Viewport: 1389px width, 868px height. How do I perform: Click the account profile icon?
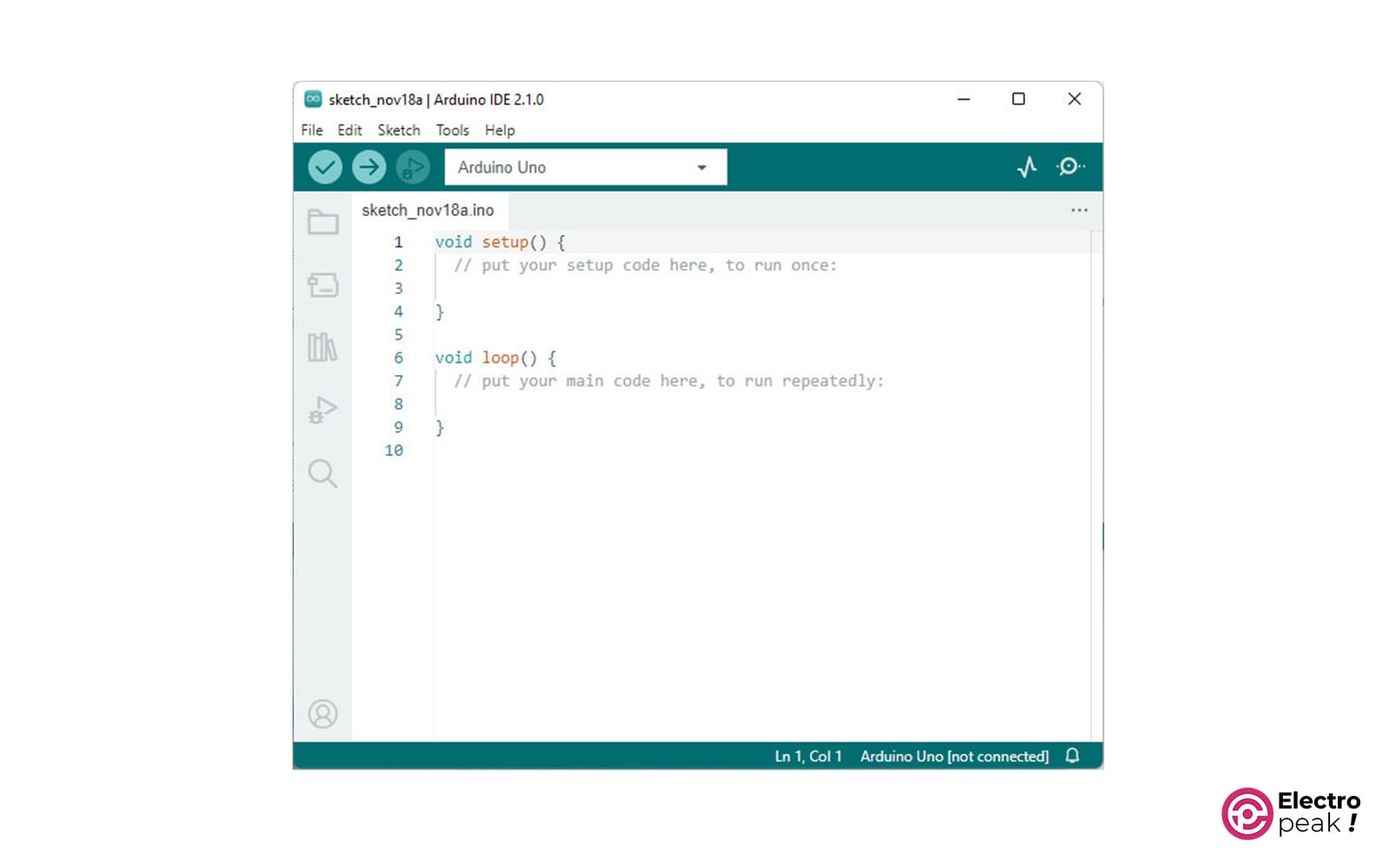click(x=323, y=713)
